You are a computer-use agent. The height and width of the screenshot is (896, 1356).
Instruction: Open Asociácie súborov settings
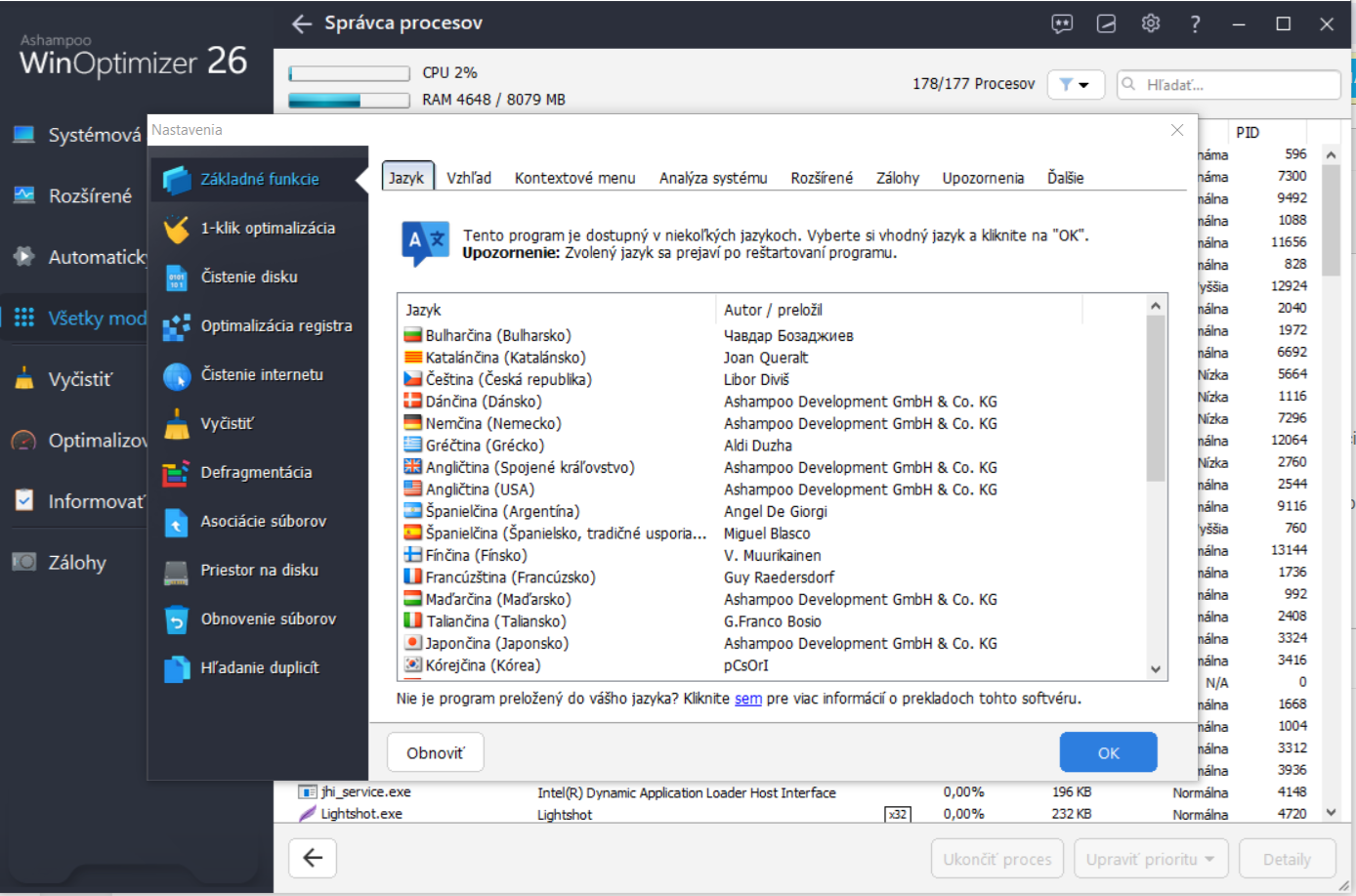click(258, 521)
